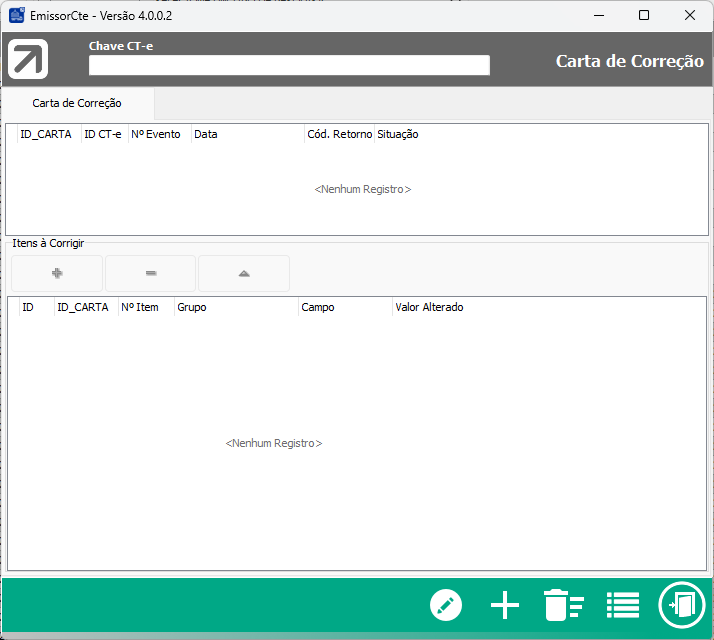The width and height of the screenshot is (714, 640).
Task: Click the Data column header
Action: coord(246,134)
